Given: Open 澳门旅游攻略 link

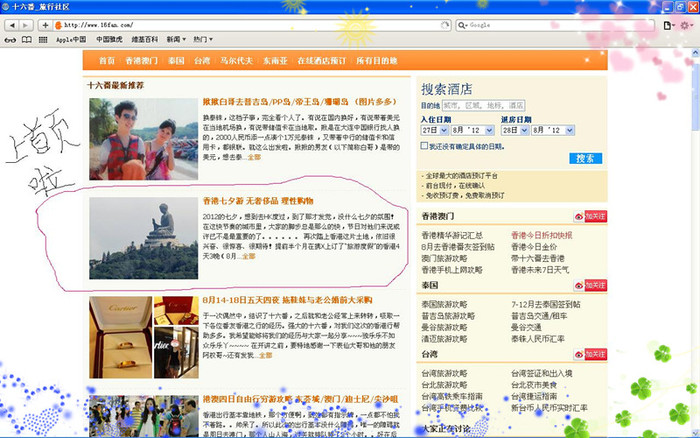Looking at the screenshot, I should point(444,259).
